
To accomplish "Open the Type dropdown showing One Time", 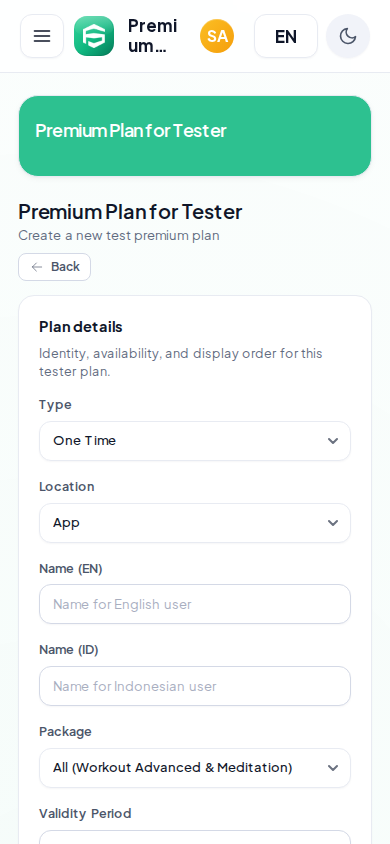I will click(x=195, y=441).
